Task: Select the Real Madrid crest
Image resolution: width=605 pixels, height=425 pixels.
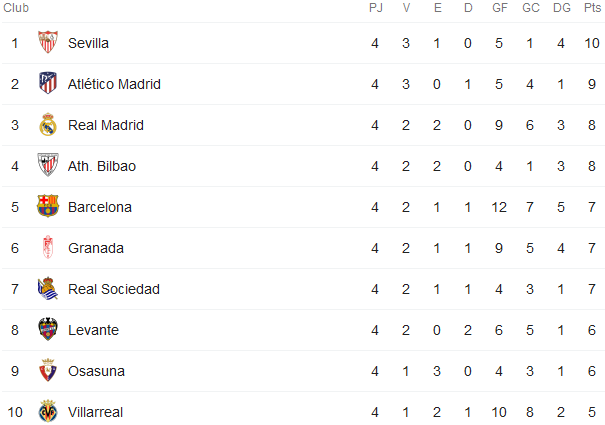Action: [48, 124]
